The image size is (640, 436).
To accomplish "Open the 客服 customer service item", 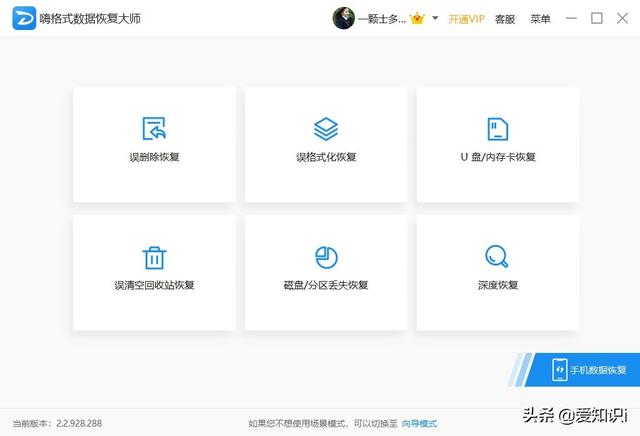I will point(505,18).
